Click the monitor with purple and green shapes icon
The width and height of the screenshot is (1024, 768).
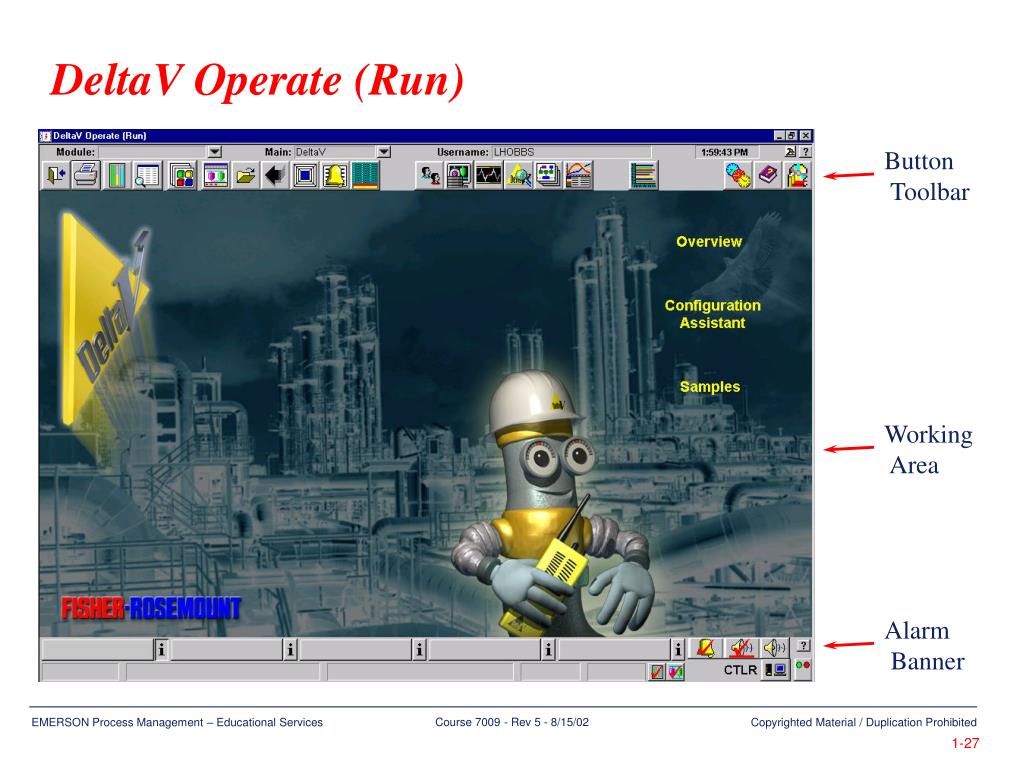(x=459, y=175)
